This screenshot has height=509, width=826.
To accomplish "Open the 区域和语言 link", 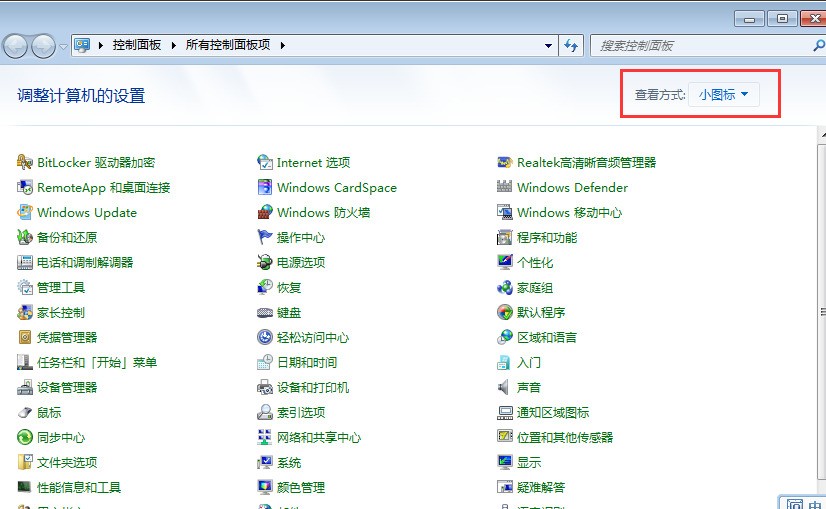I will pos(547,338).
